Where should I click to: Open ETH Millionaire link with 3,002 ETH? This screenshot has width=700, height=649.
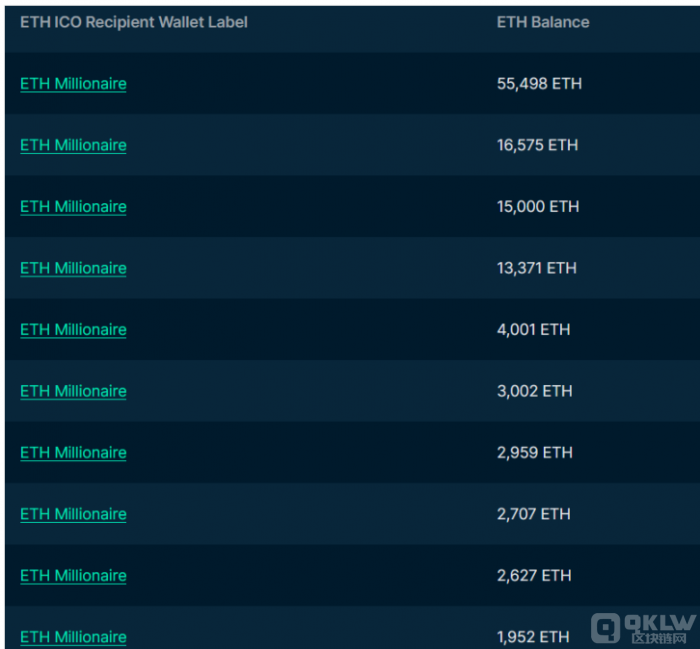(73, 391)
